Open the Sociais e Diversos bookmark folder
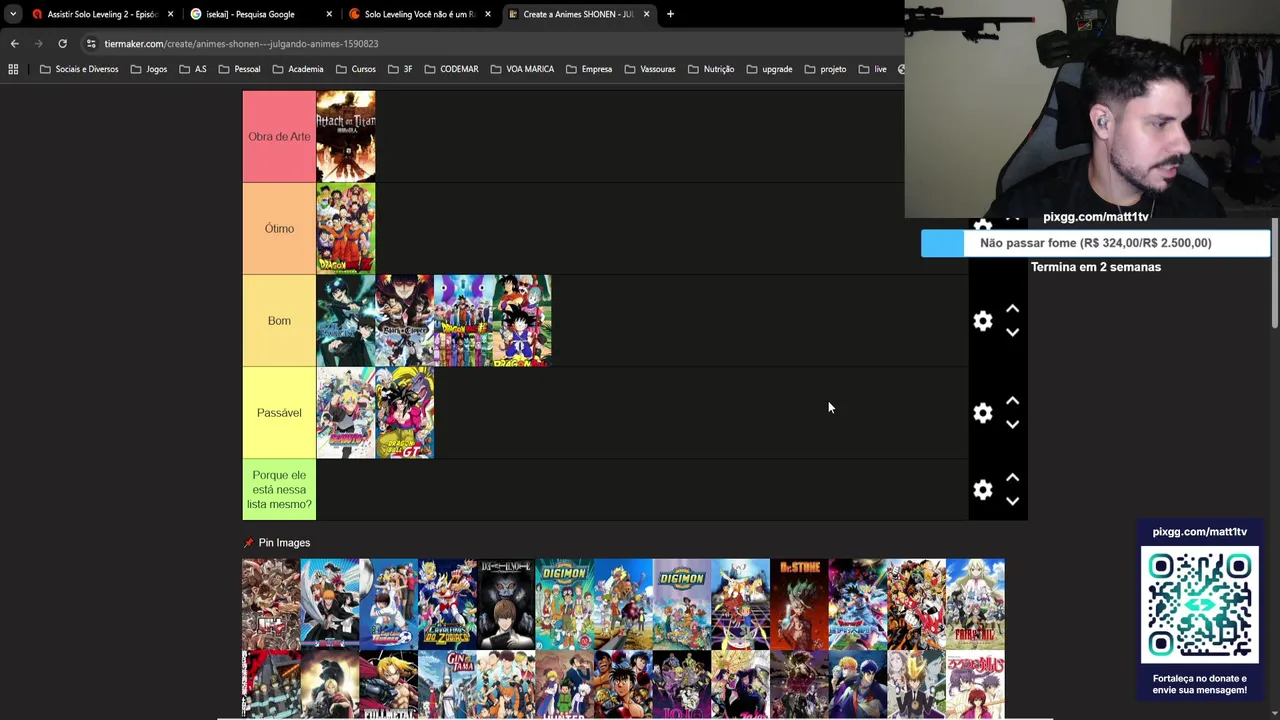 click(79, 69)
